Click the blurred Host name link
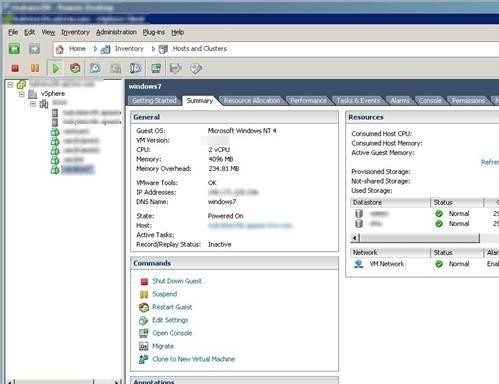The image size is (499, 384). 250,226
